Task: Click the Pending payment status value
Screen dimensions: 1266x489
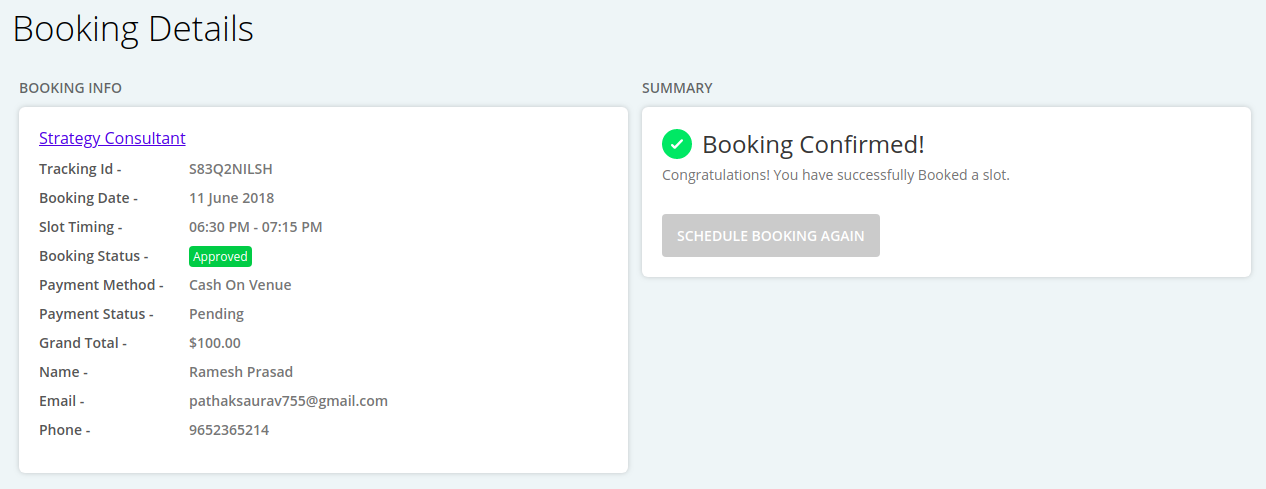Action: click(216, 314)
